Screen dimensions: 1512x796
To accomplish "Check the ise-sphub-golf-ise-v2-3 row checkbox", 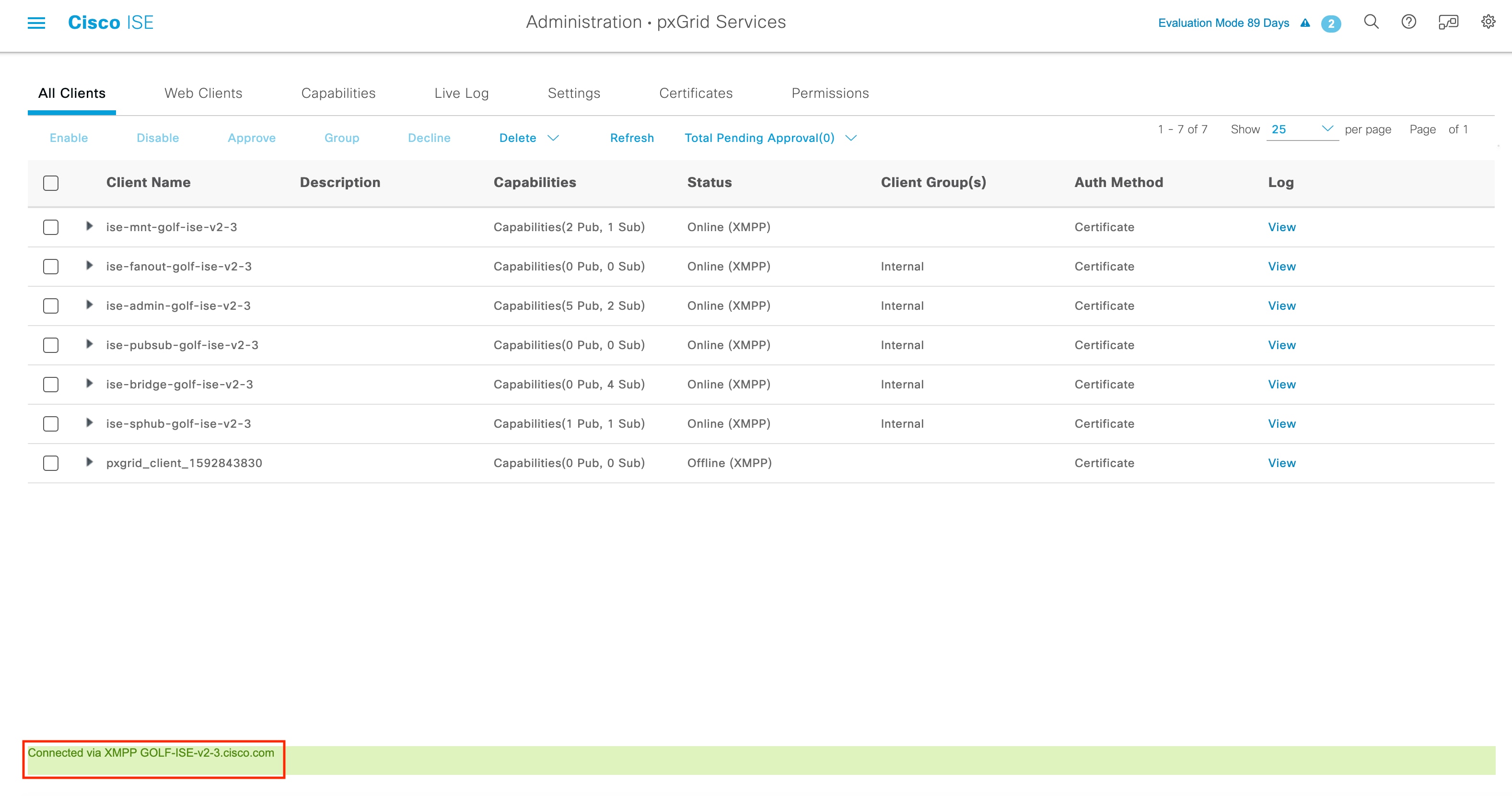I will (x=51, y=424).
